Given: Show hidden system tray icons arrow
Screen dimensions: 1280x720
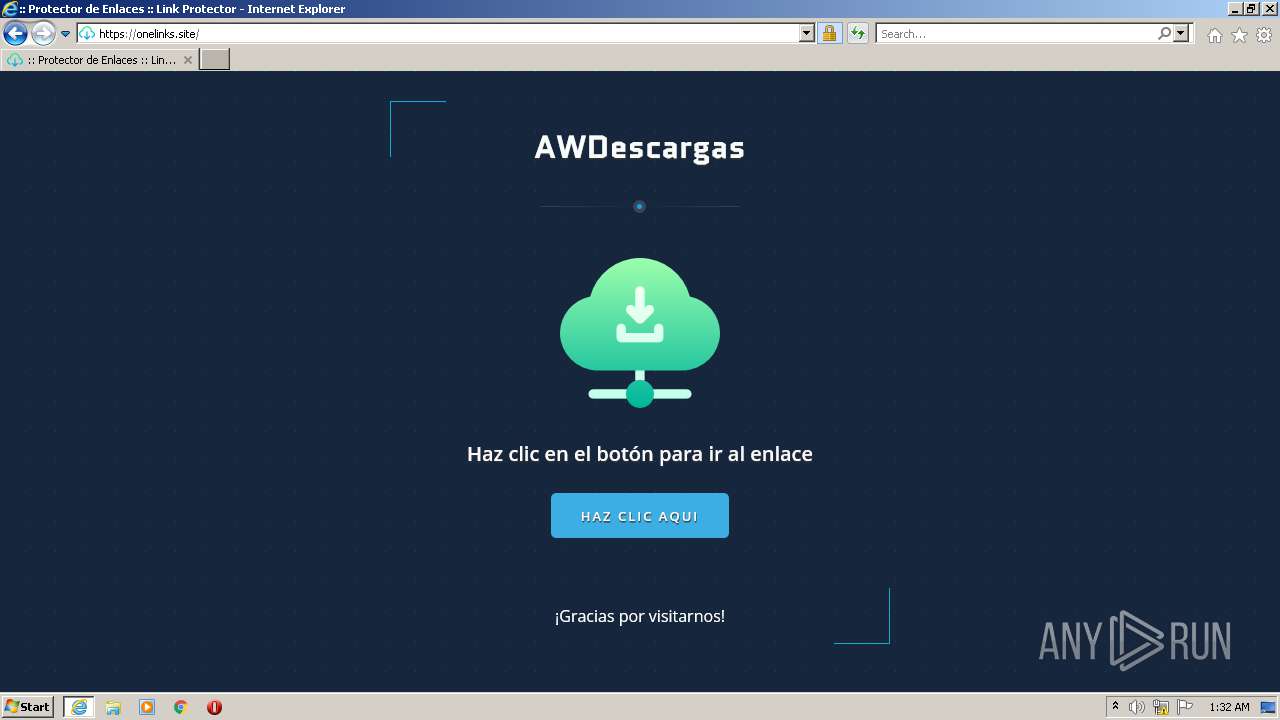Looking at the screenshot, I should point(1115,707).
